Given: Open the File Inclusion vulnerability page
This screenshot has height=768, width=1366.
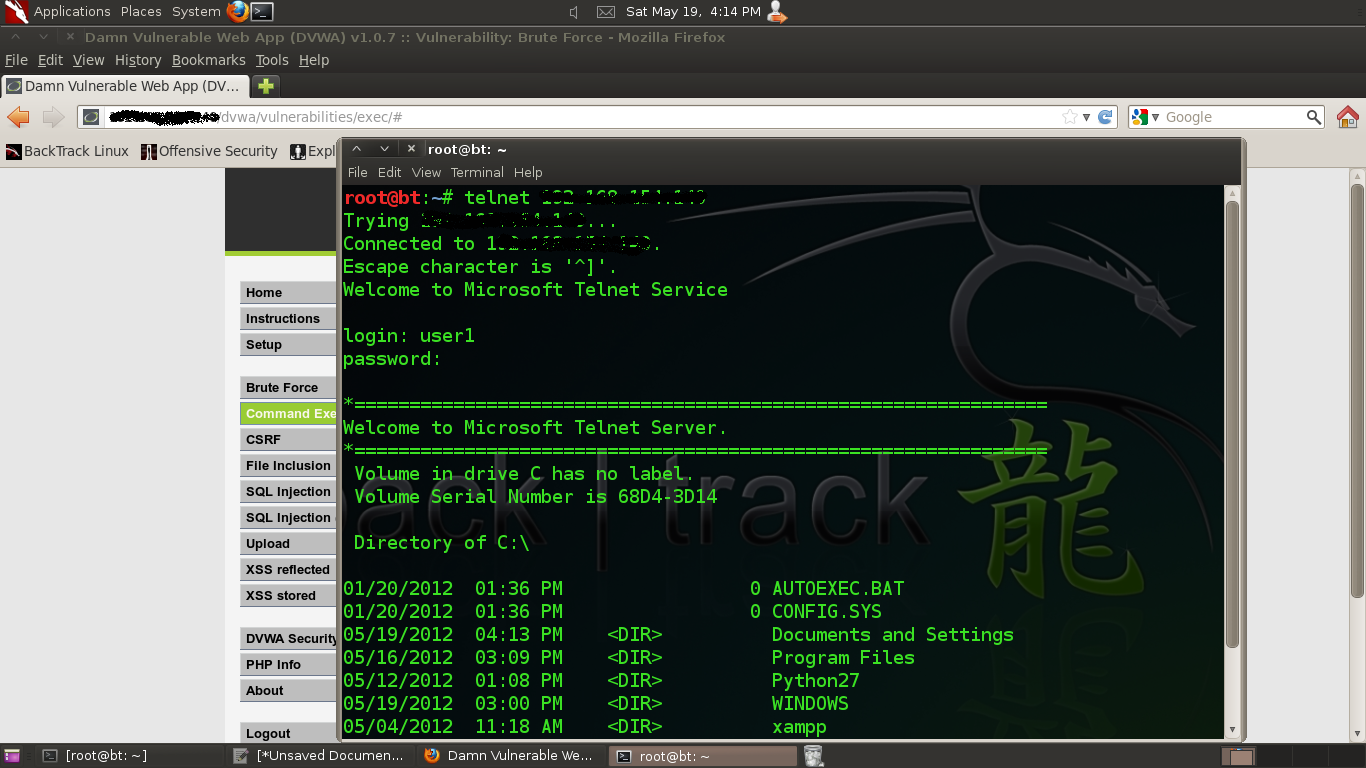Looking at the screenshot, I should pyautogui.click(x=288, y=465).
